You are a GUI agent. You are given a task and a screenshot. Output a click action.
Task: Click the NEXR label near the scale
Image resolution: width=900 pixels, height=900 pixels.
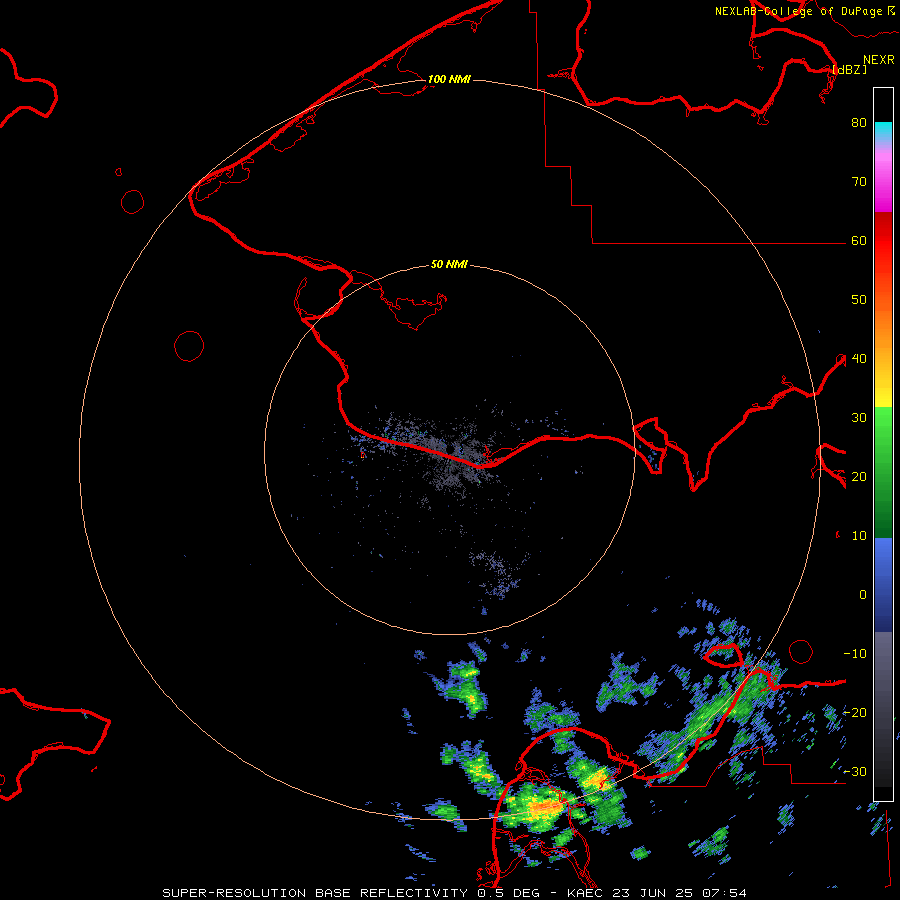(879, 60)
